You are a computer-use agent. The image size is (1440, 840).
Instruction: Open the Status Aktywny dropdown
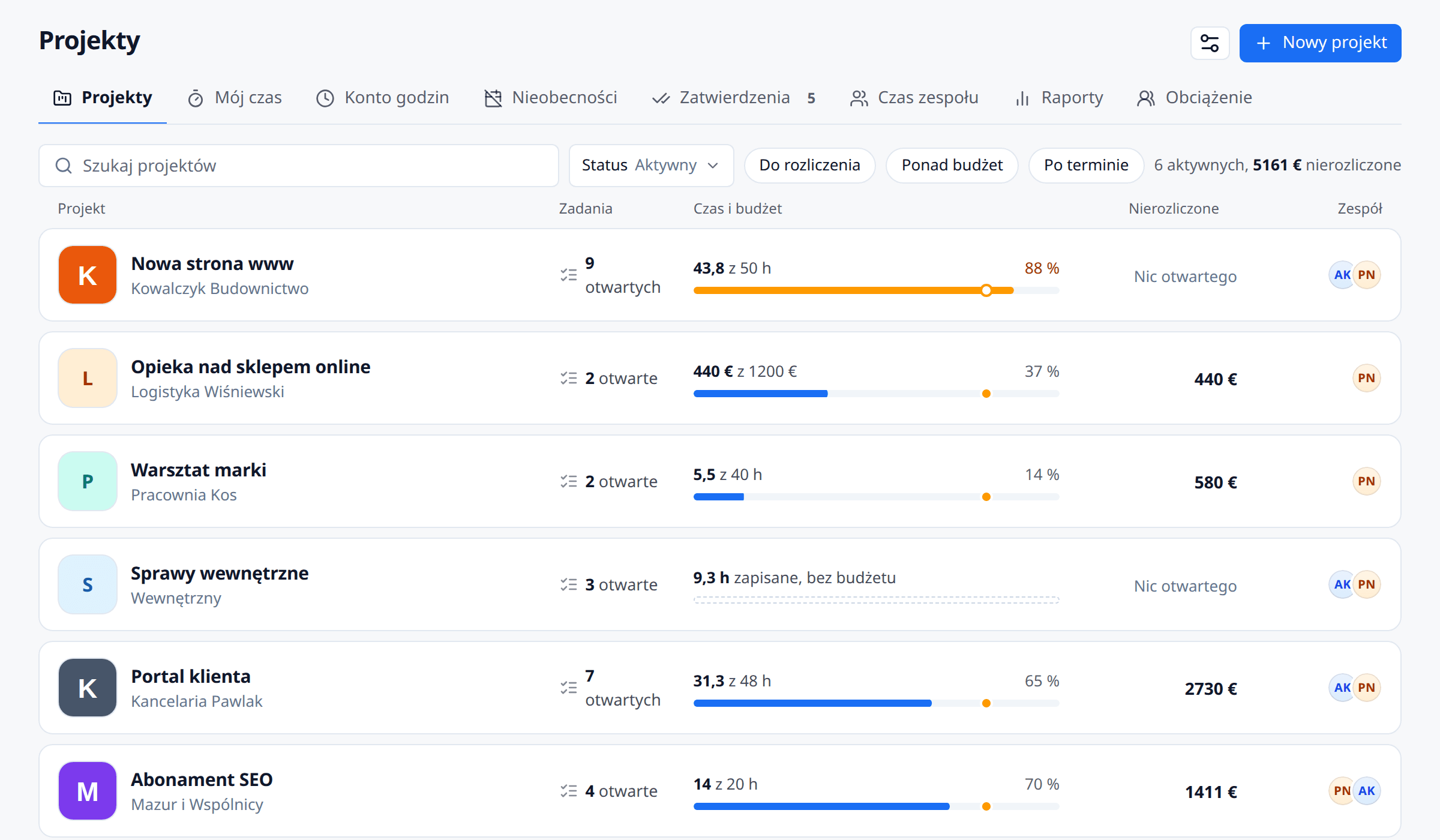click(x=651, y=165)
